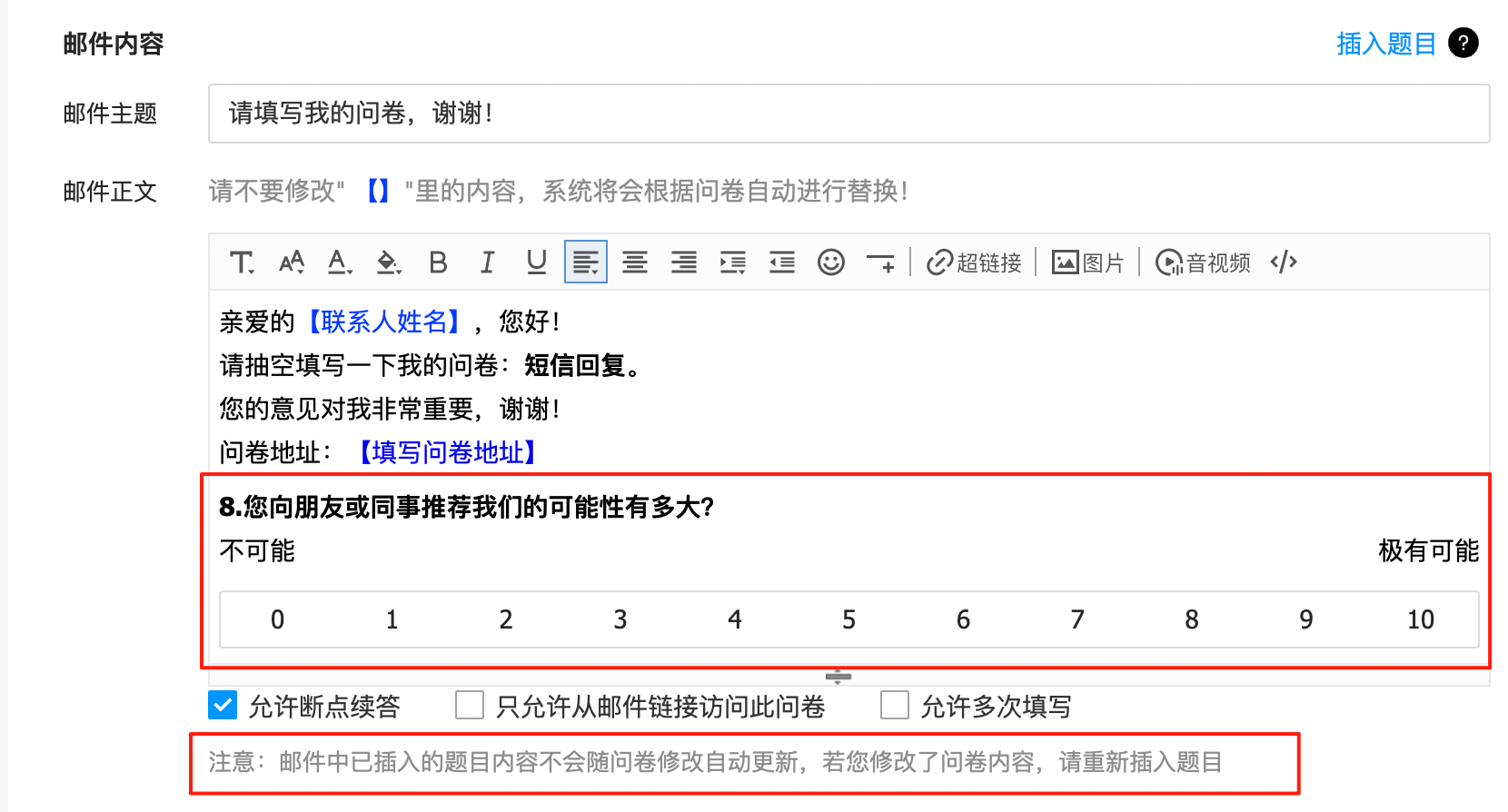
Task: Enable 允许多次填写 checkbox
Action: [895, 705]
